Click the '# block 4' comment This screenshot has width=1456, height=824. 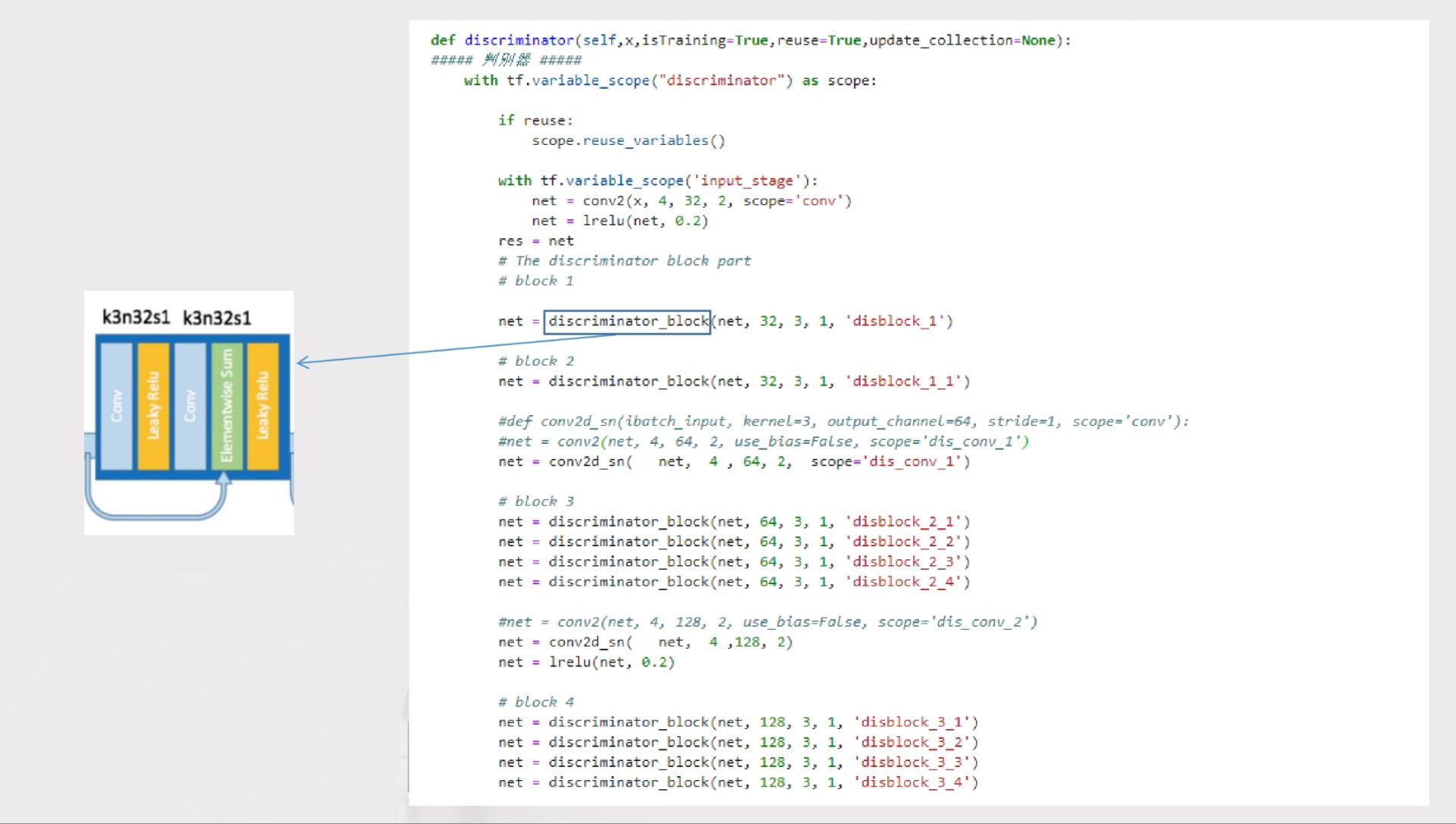(x=536, y=703)
